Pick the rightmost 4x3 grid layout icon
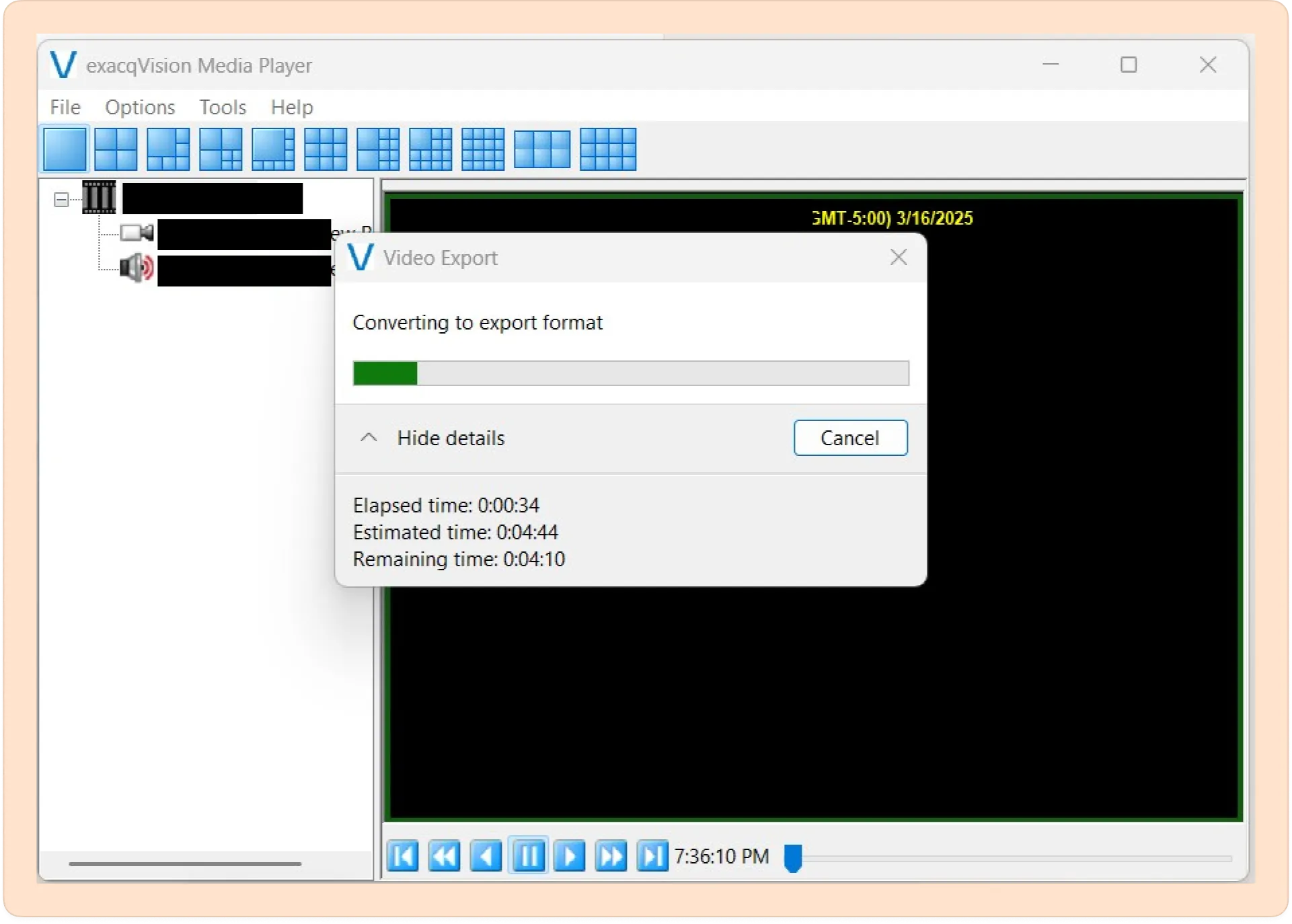This screenshot has width=1292, height=924. [608, 149]
